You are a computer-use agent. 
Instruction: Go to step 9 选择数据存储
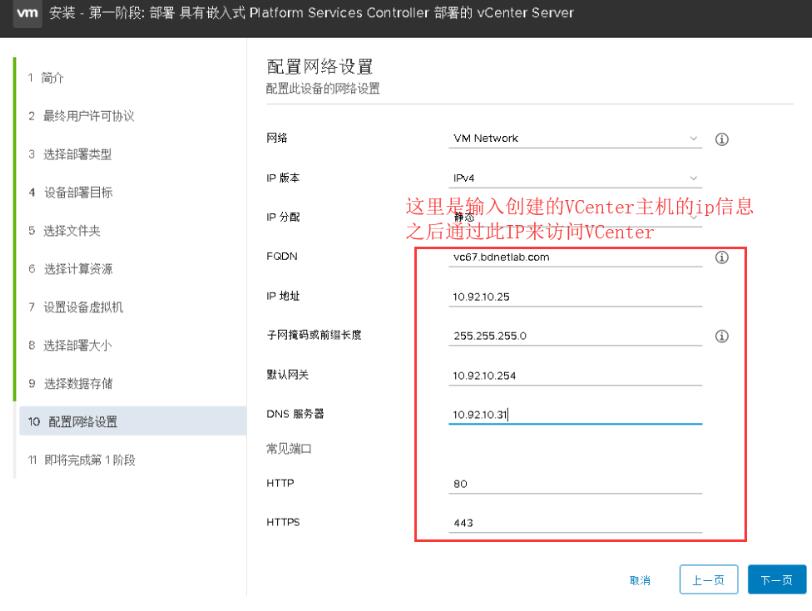pos(70,384)
